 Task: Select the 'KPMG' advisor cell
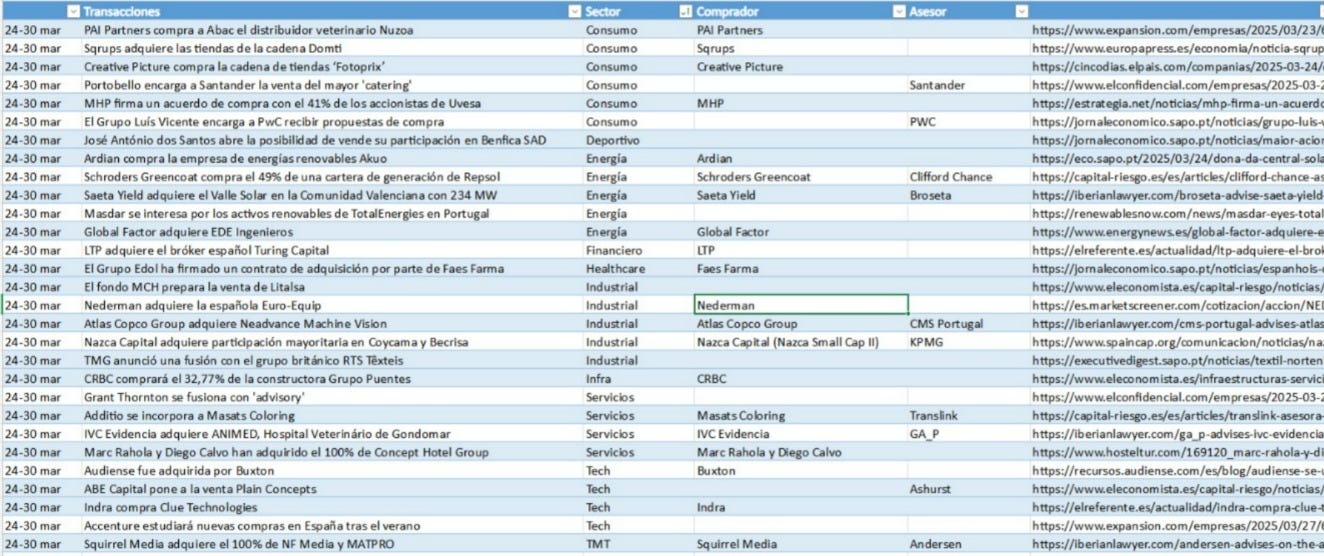(969, 342)
